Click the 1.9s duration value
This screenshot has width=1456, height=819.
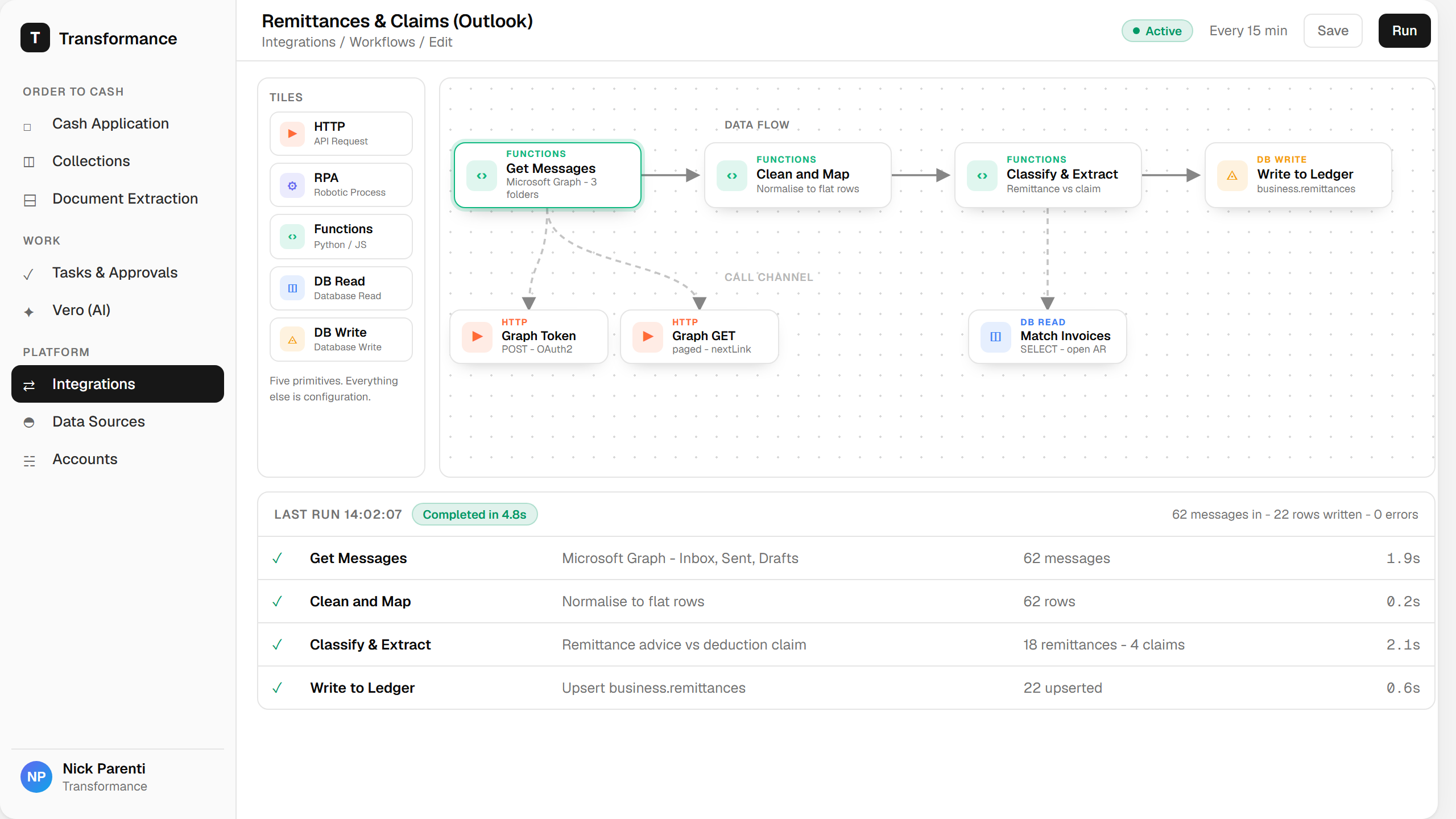pos(1403,558)
